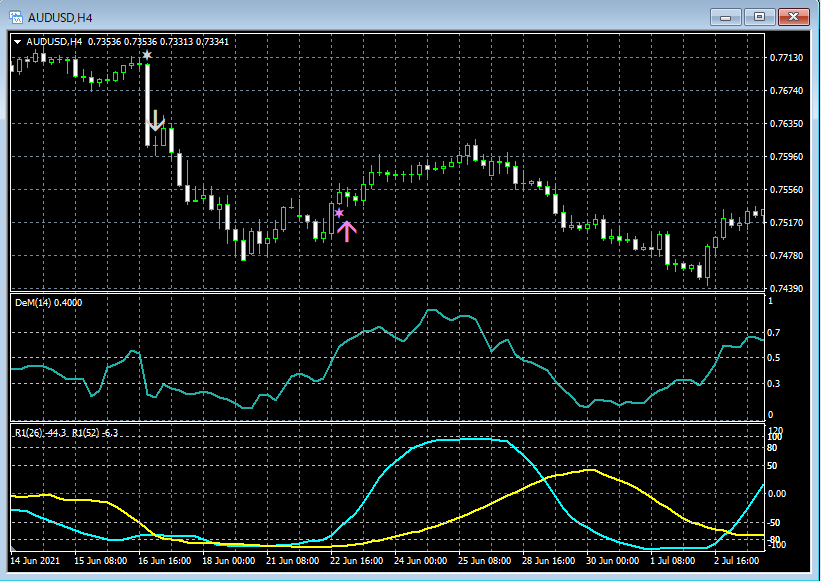Screen dimensions: 822x581
Task: Click the 0.74390 price on the scale
Action: click(788, 289)
